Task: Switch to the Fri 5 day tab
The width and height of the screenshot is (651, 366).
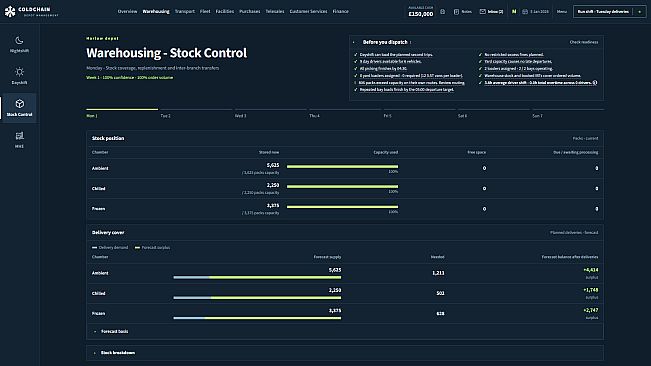Action: point(419,113)
